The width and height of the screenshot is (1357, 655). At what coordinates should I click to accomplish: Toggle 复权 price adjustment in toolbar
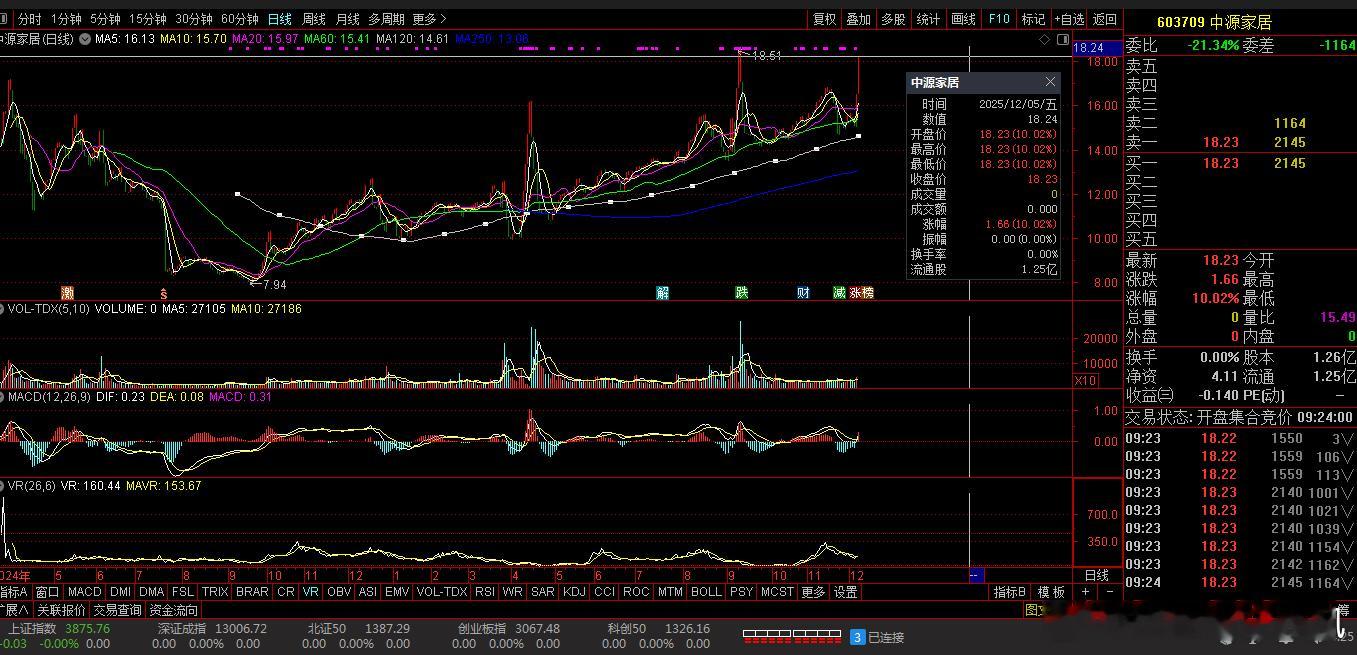pyautogui.click(x=824, y=19)
